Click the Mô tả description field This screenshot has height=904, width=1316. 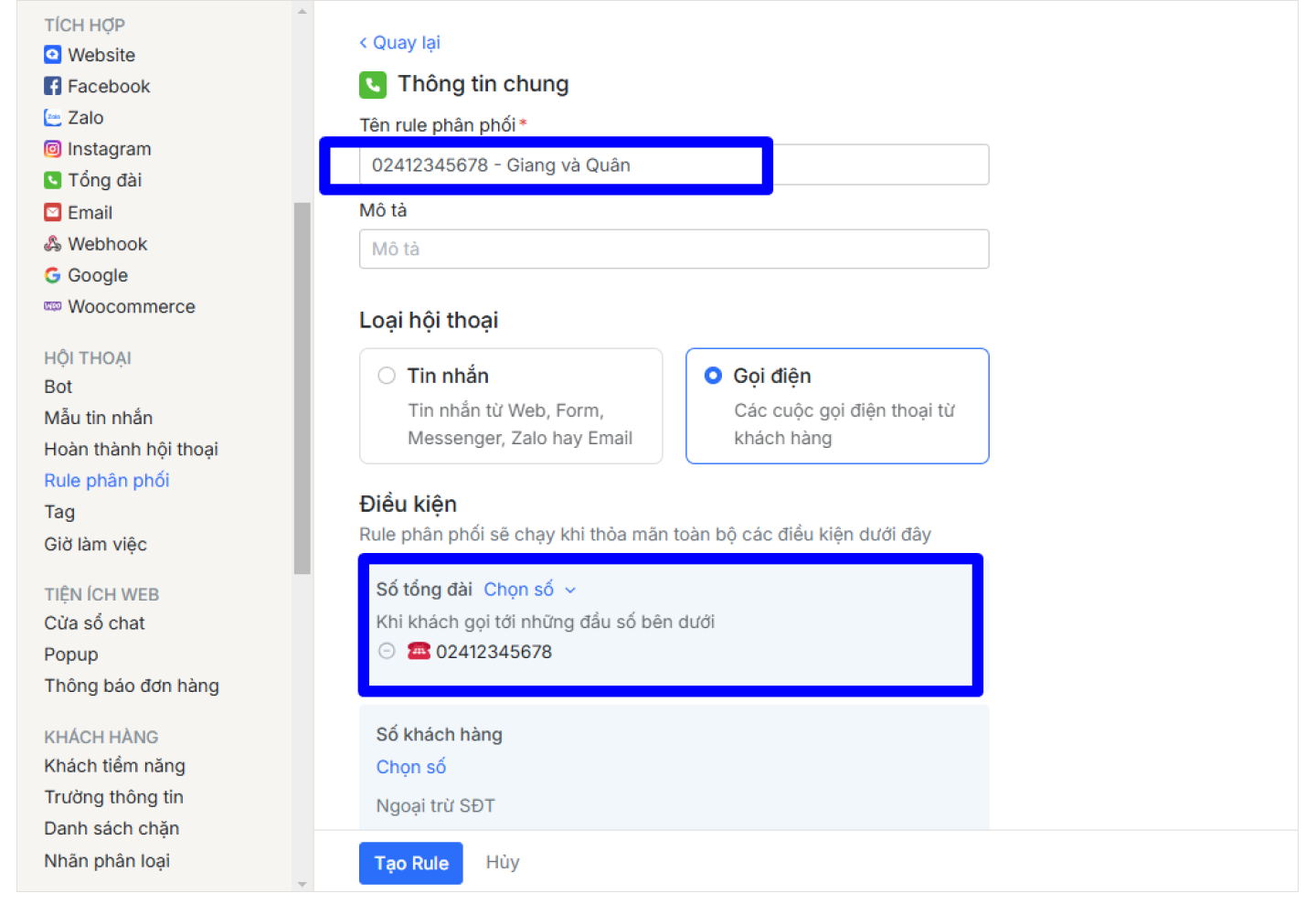(674, 250)
